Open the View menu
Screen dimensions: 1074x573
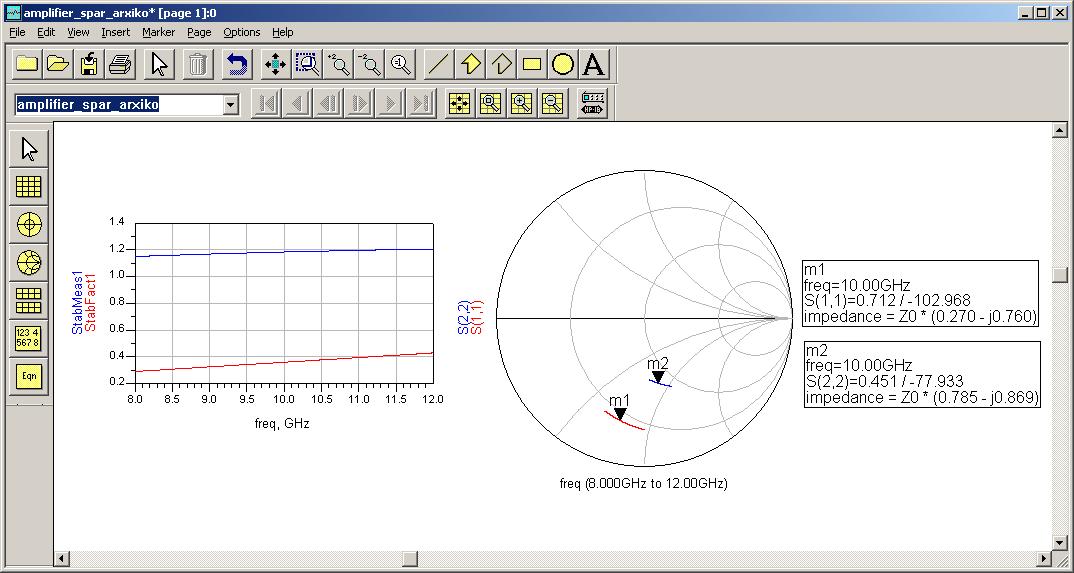pyautogui.click(x=78, y=32)
